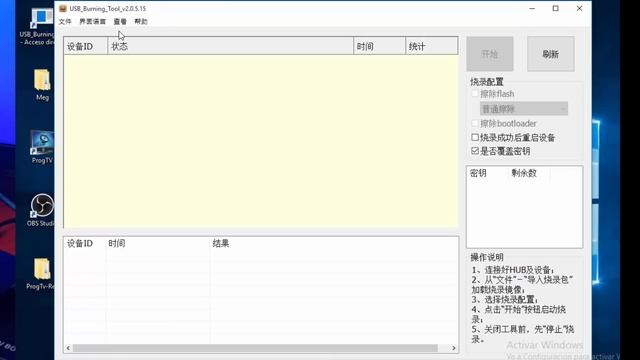The image size is (640, 360).
Task: Click the 刷新 refresh button
Action: click(551, 54)
